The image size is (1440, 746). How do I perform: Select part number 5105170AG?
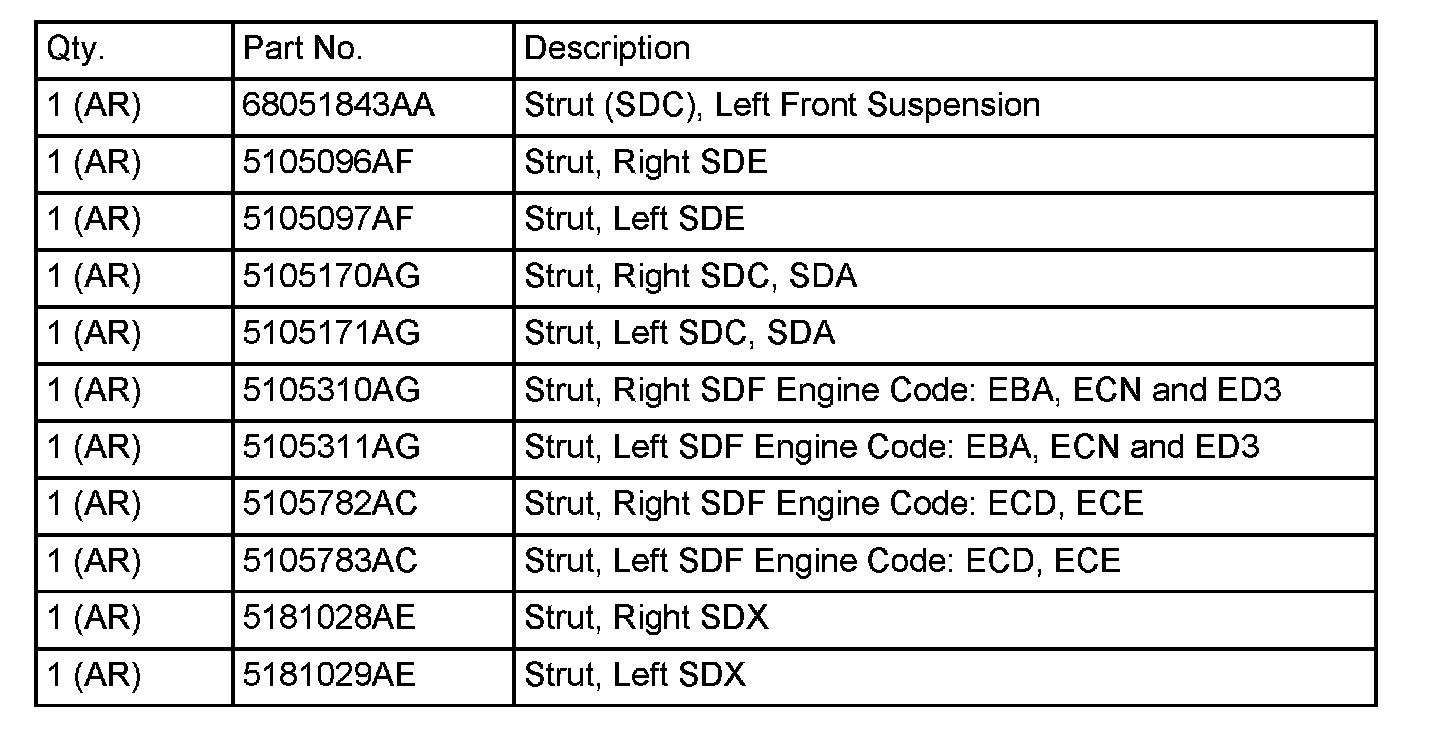click(x=331, y=276)
